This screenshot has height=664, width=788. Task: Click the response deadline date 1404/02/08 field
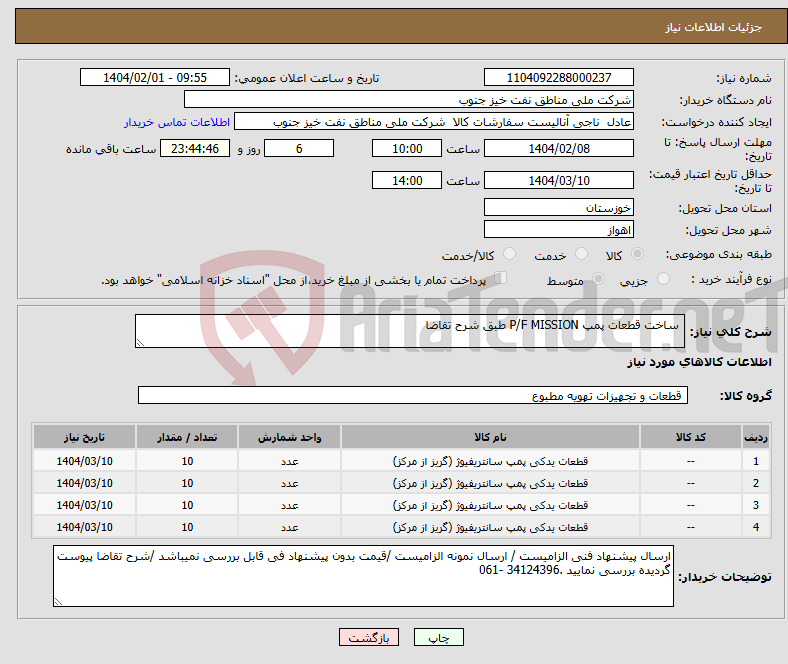(x=559, y=148)
